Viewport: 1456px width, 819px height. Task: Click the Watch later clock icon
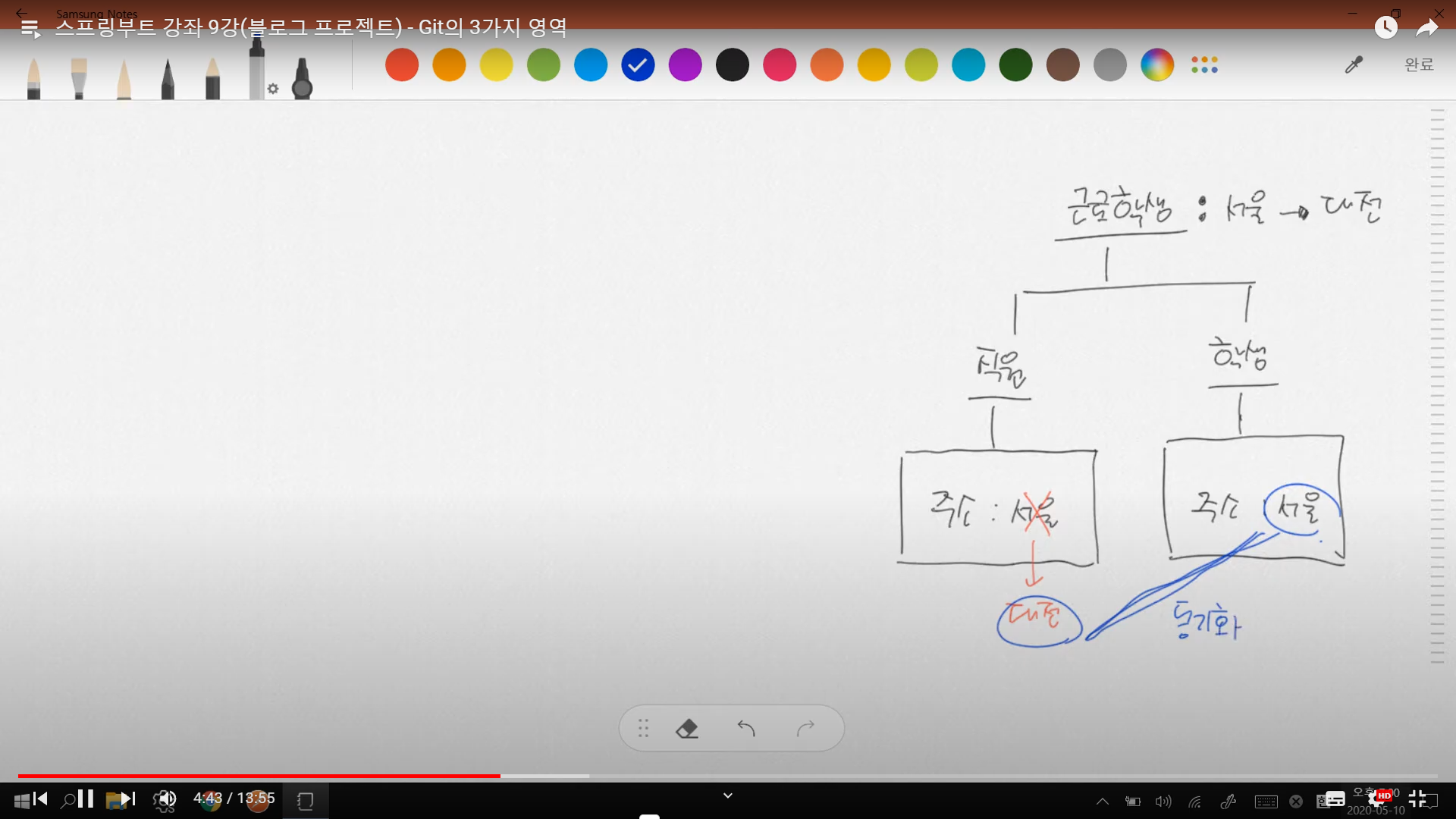(1385, 28)
